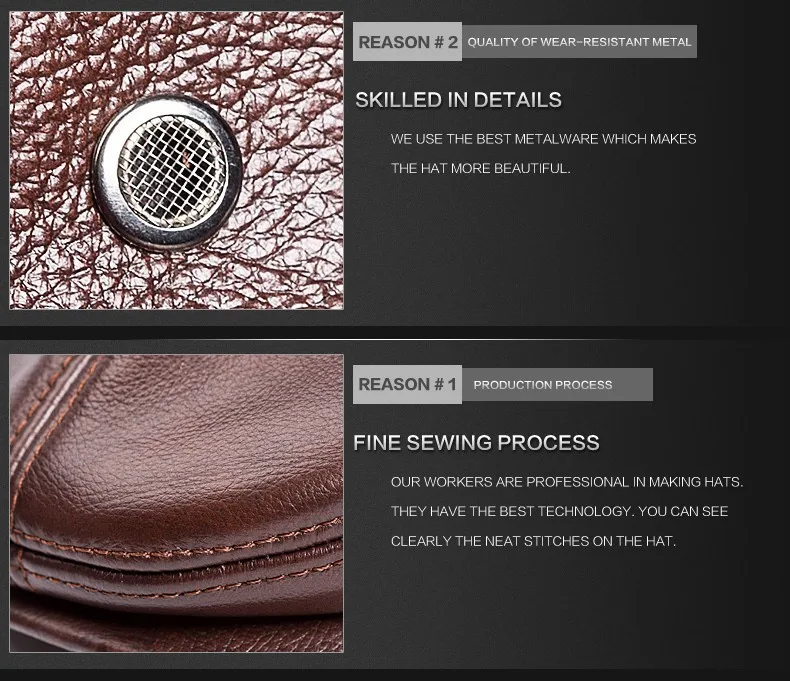Click the PRODUCTION PROCESS banner

(557, 385)
